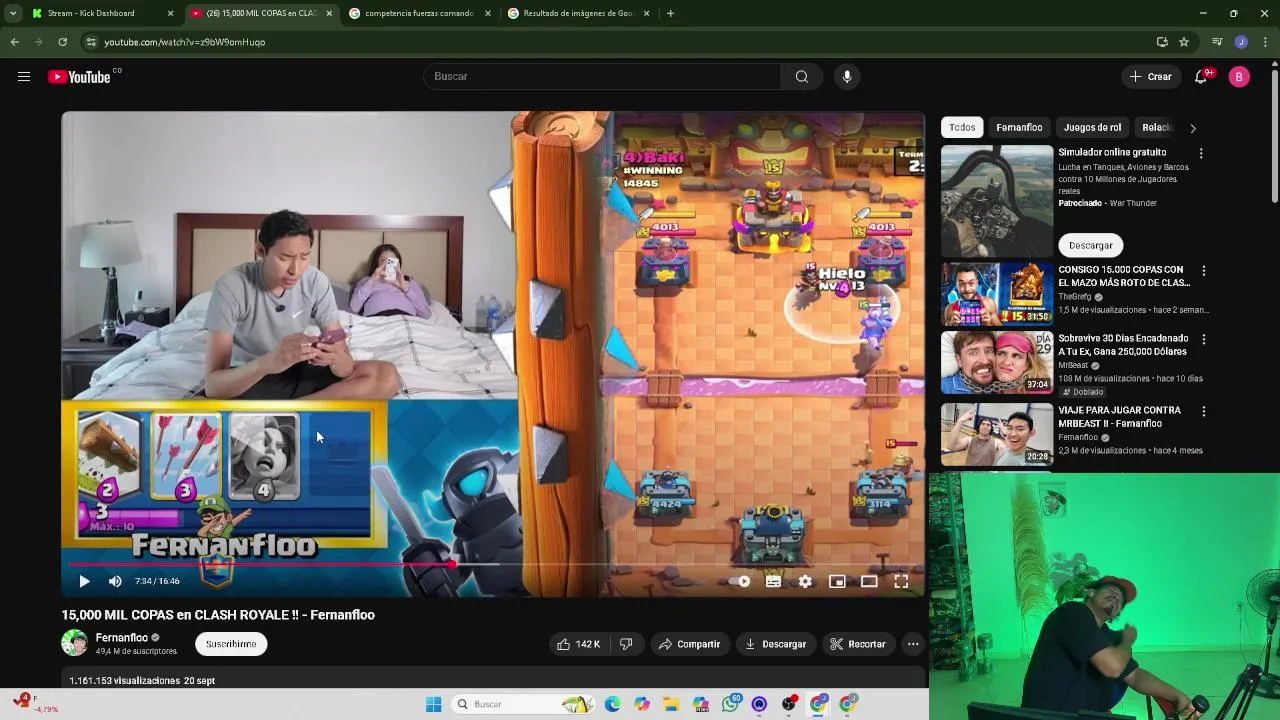Select the Juegos de rol chip
Screen dimensions: 1280x720
coord(1092,127)
